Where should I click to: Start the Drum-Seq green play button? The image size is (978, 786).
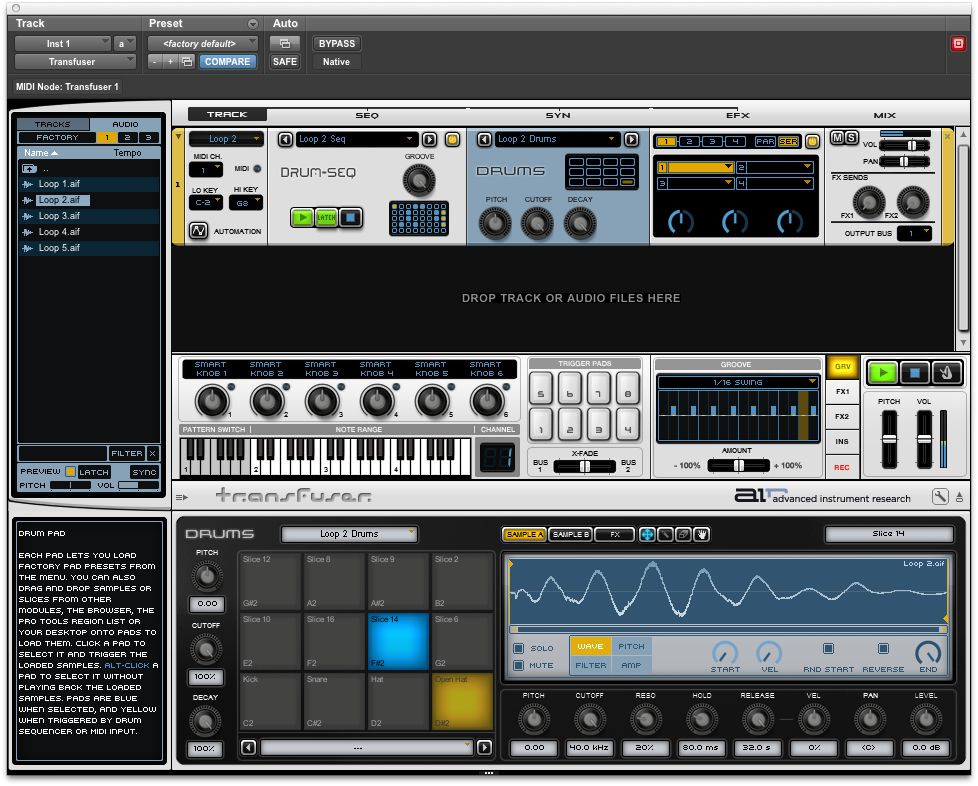click(303, 217)
